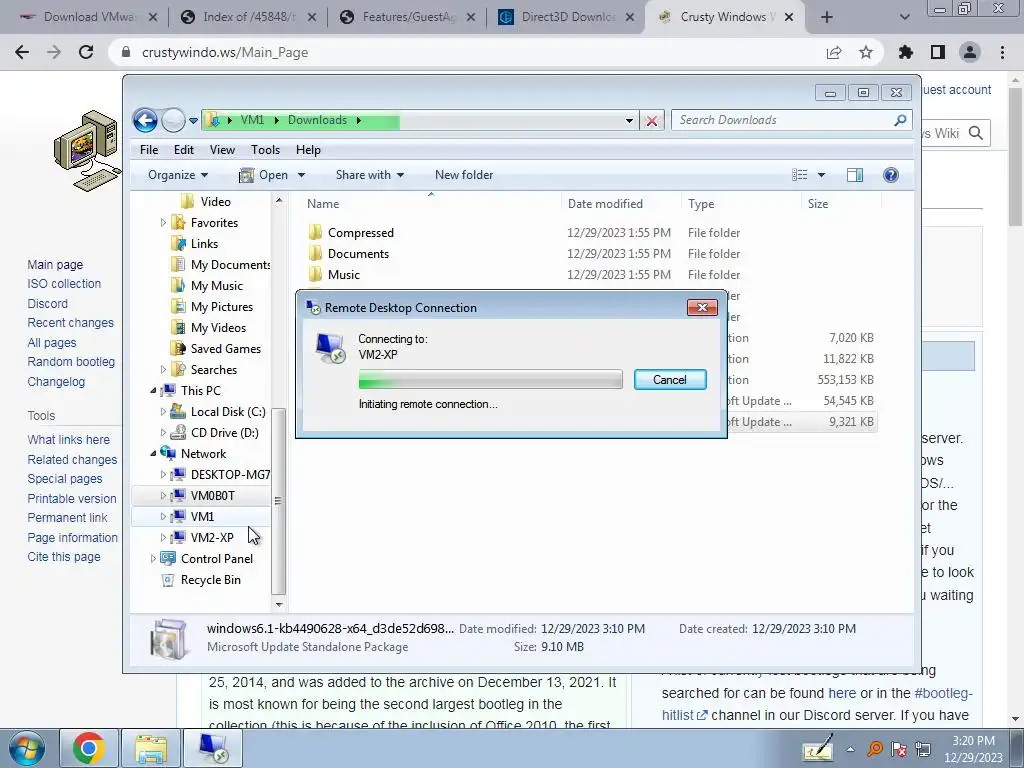Open the dropdown arrow next to Open
The height and width of the screenshot is (768, 1024).
point(301,175)
